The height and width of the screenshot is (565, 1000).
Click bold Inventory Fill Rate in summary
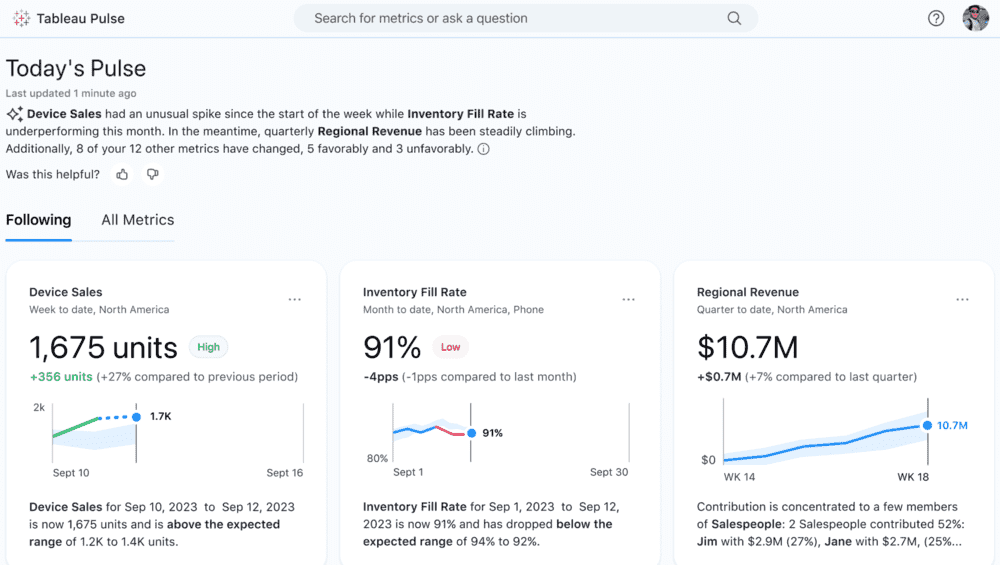pyautogui.click(x=460, y=114)
